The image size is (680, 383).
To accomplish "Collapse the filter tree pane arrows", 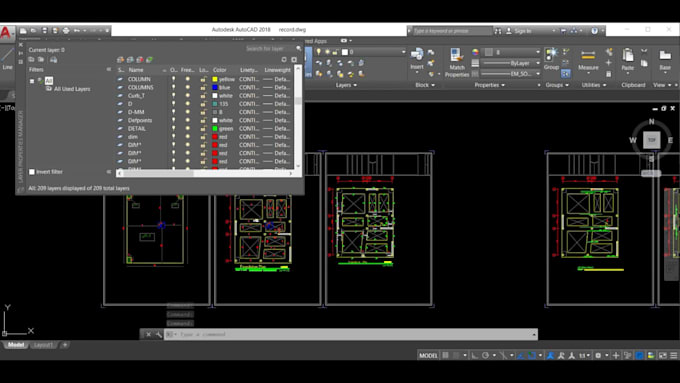I will (x=108, y=69).
